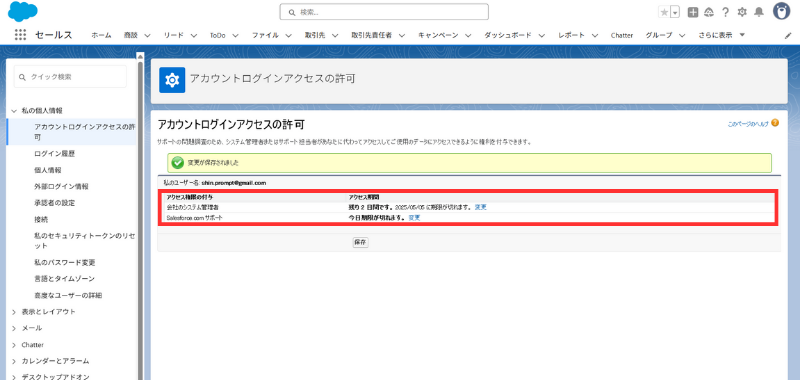
Task: Expand the カレンダーとアラーム section
Action: tap(14, 361)
